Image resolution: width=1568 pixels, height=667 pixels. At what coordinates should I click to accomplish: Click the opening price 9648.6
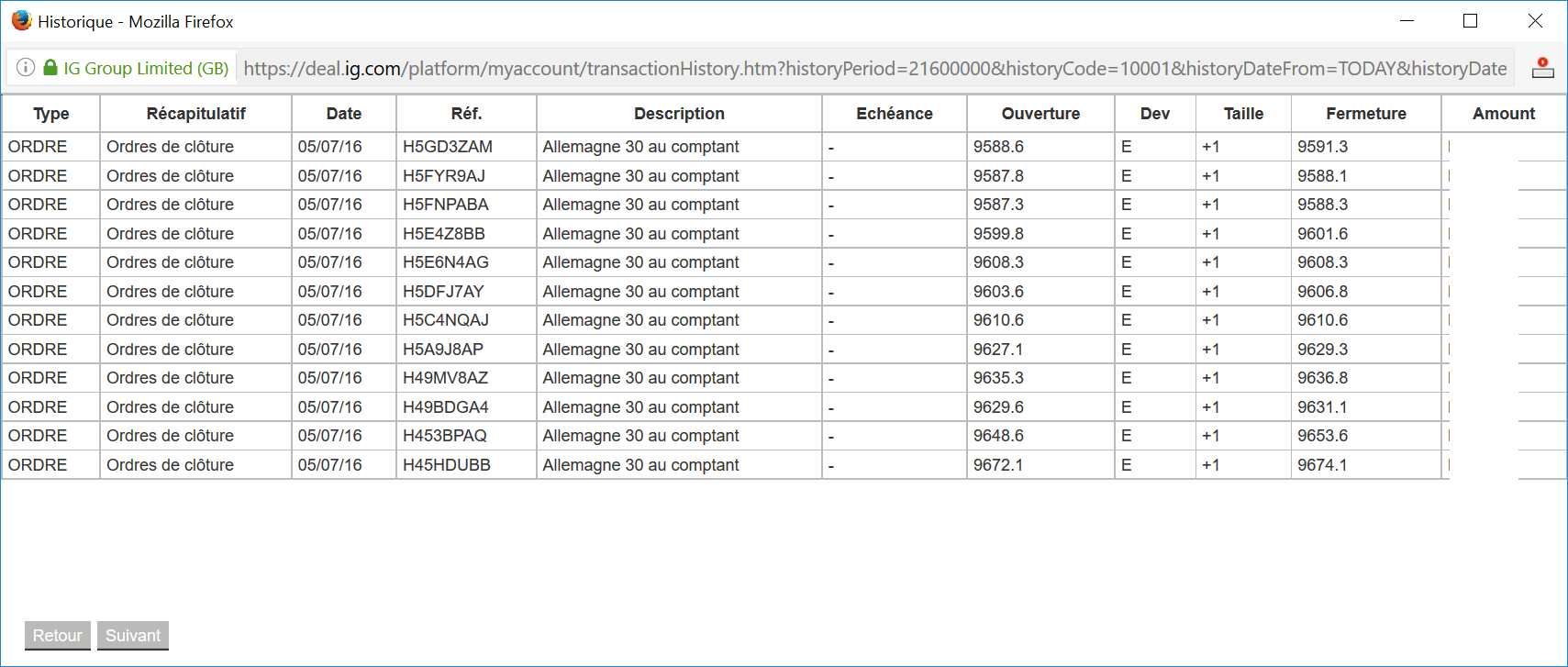[998, 436]
